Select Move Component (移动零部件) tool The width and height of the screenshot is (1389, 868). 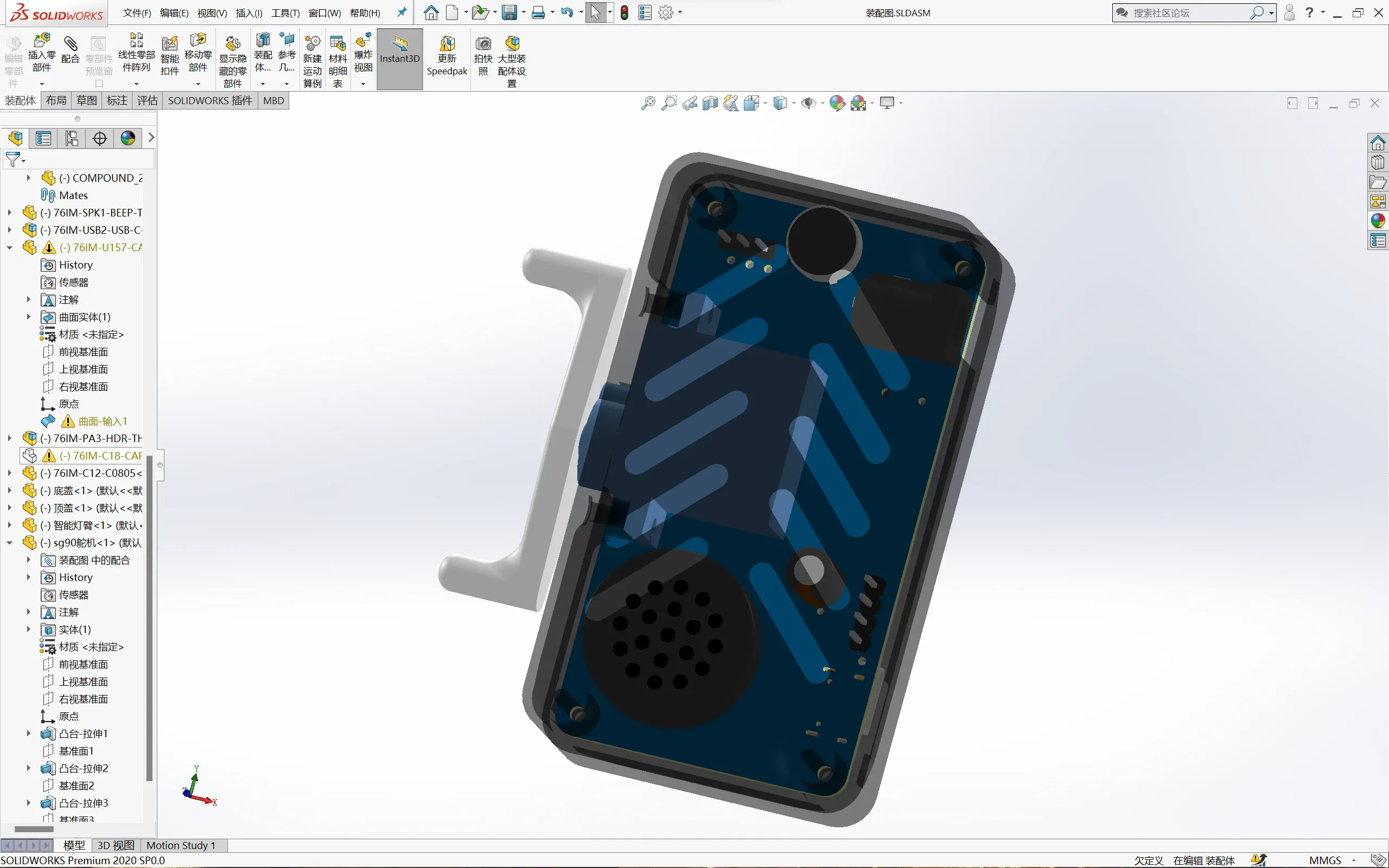tap(198, 53)
